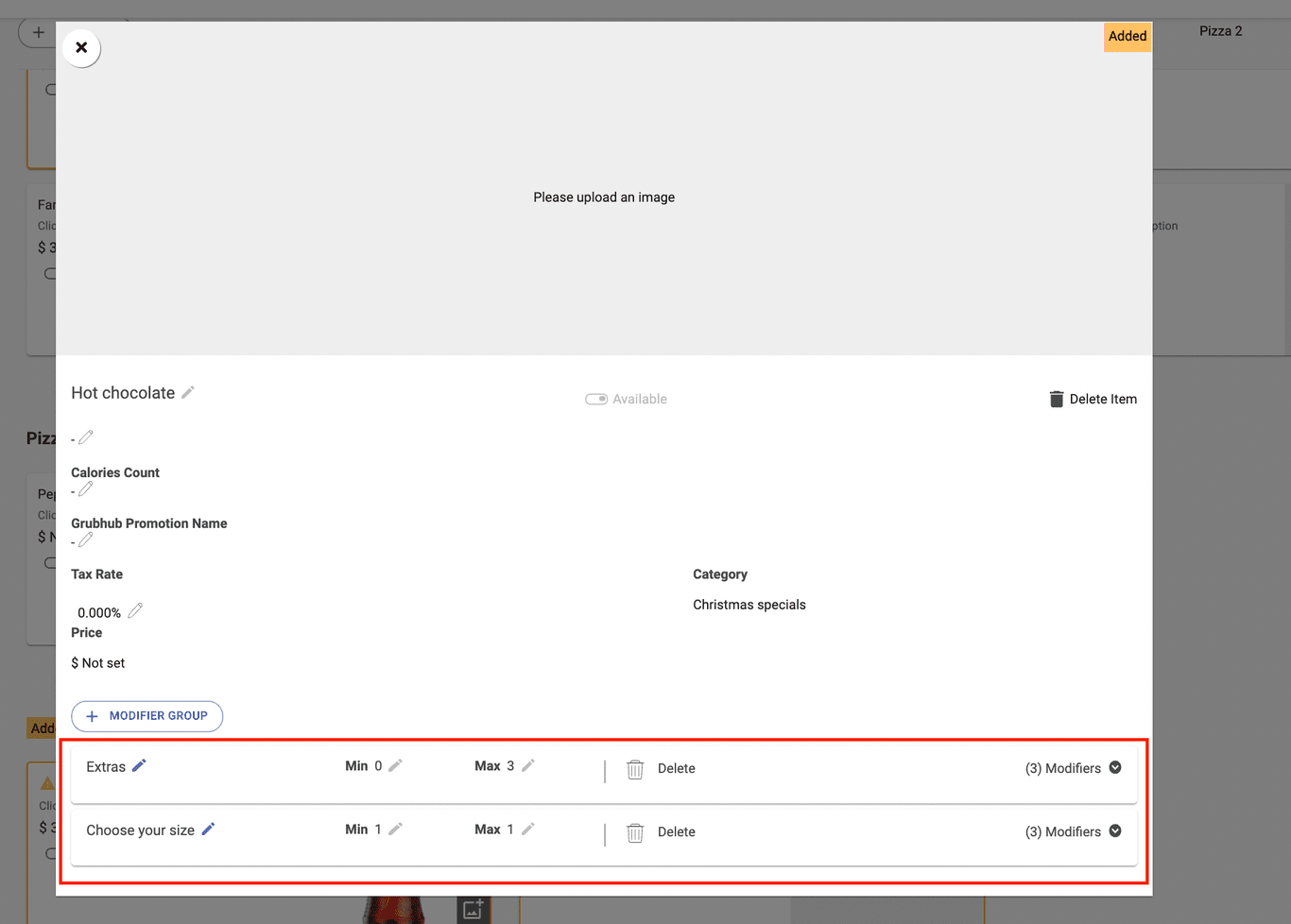Edit the Calories Count value
1291x924 pixels.
(x=86, y=489)
